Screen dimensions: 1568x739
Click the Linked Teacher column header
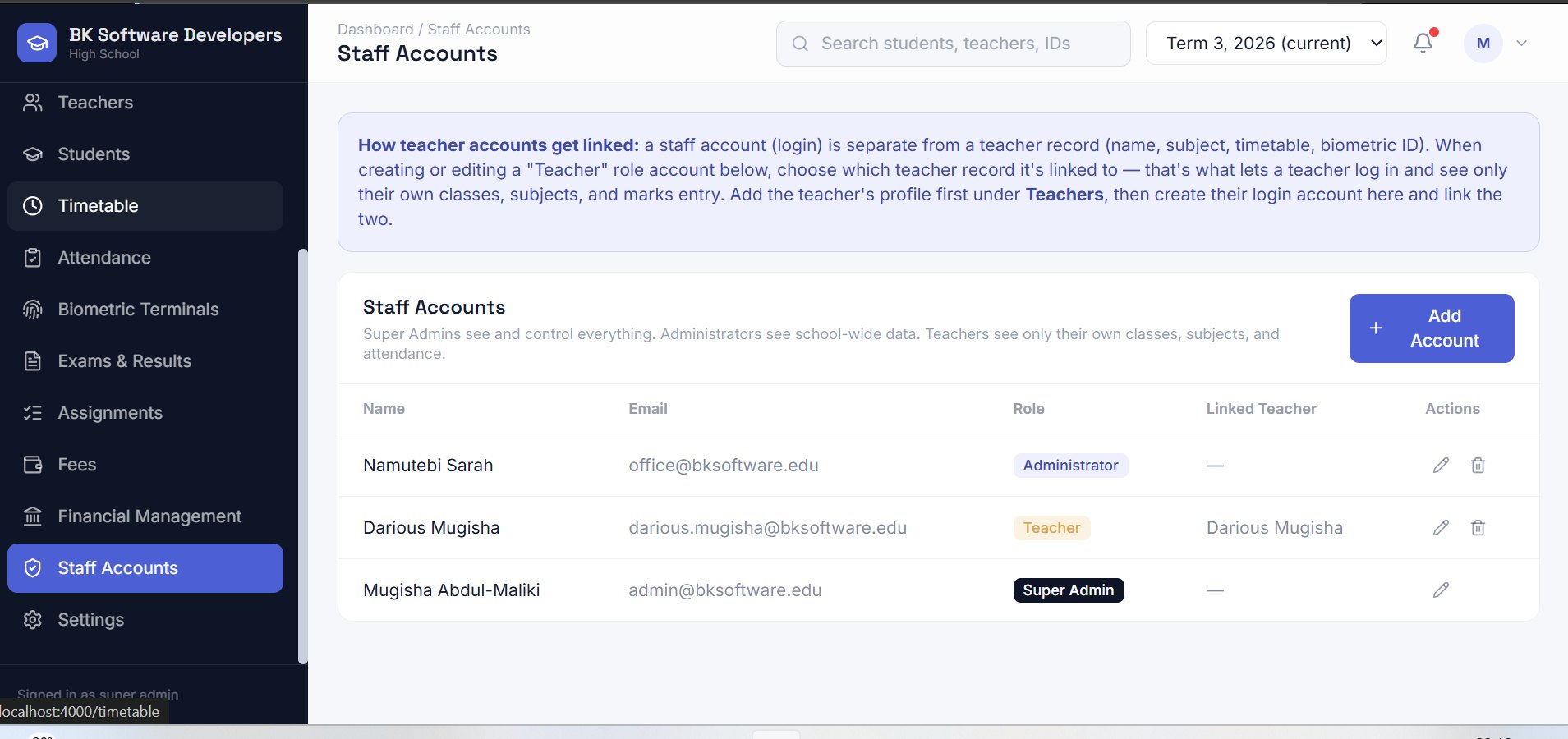point(1261,409)
